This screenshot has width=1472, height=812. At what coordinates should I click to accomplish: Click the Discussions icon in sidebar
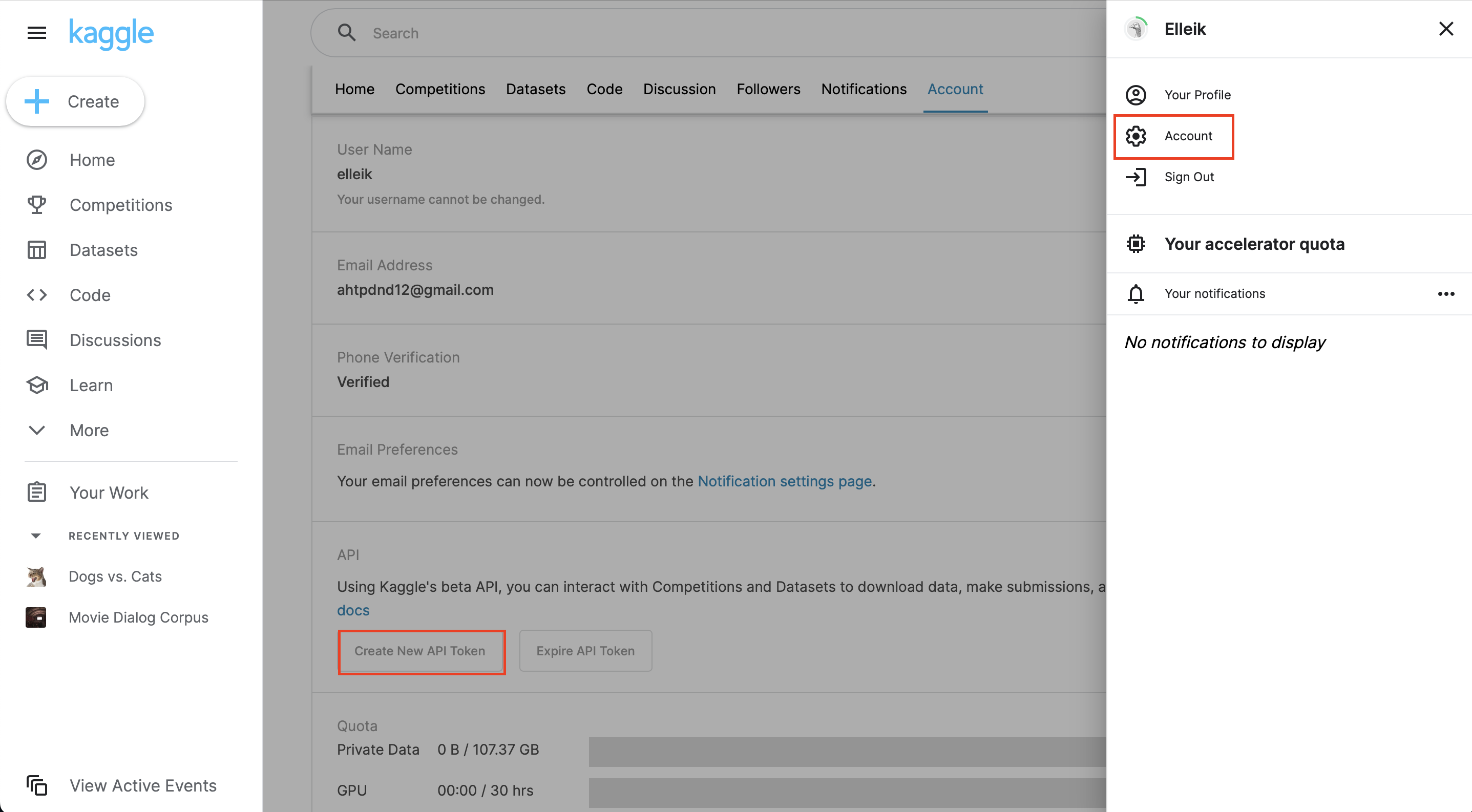[x=36, y=340]
